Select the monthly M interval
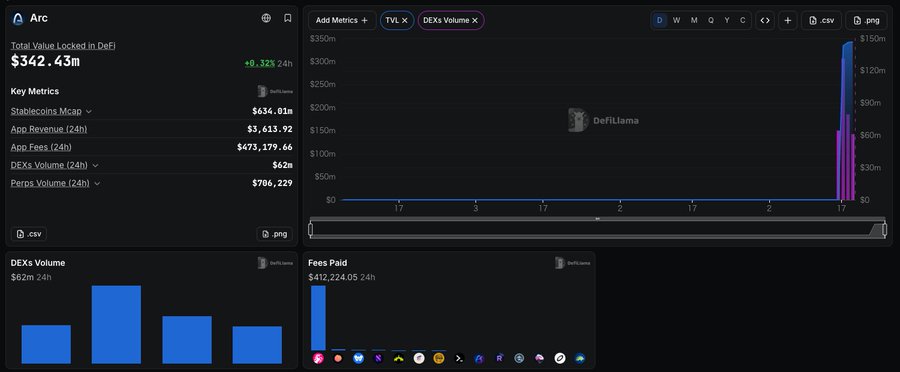900x372 pixels. [694, 21]
